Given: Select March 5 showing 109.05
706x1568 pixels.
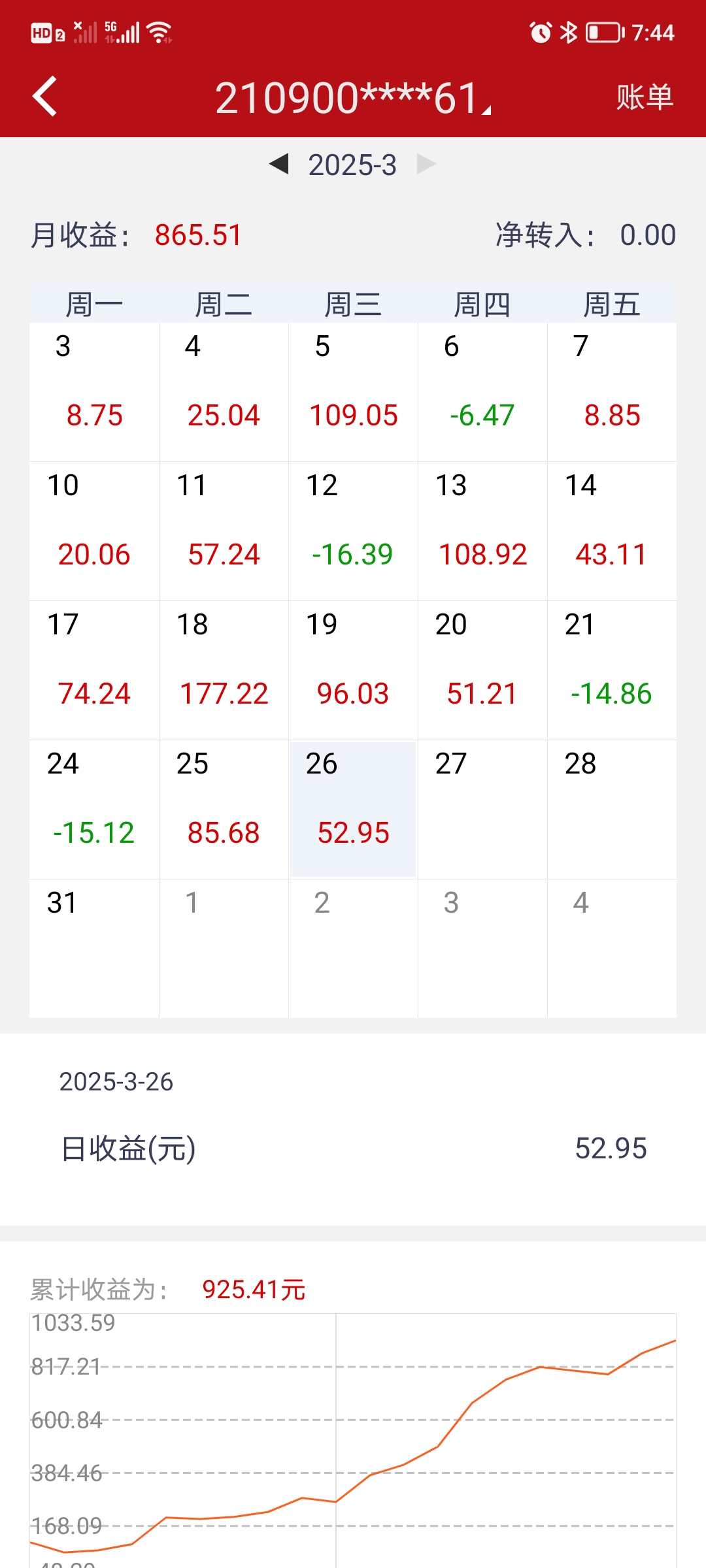Looking at the screenshot, I should 353,391.
